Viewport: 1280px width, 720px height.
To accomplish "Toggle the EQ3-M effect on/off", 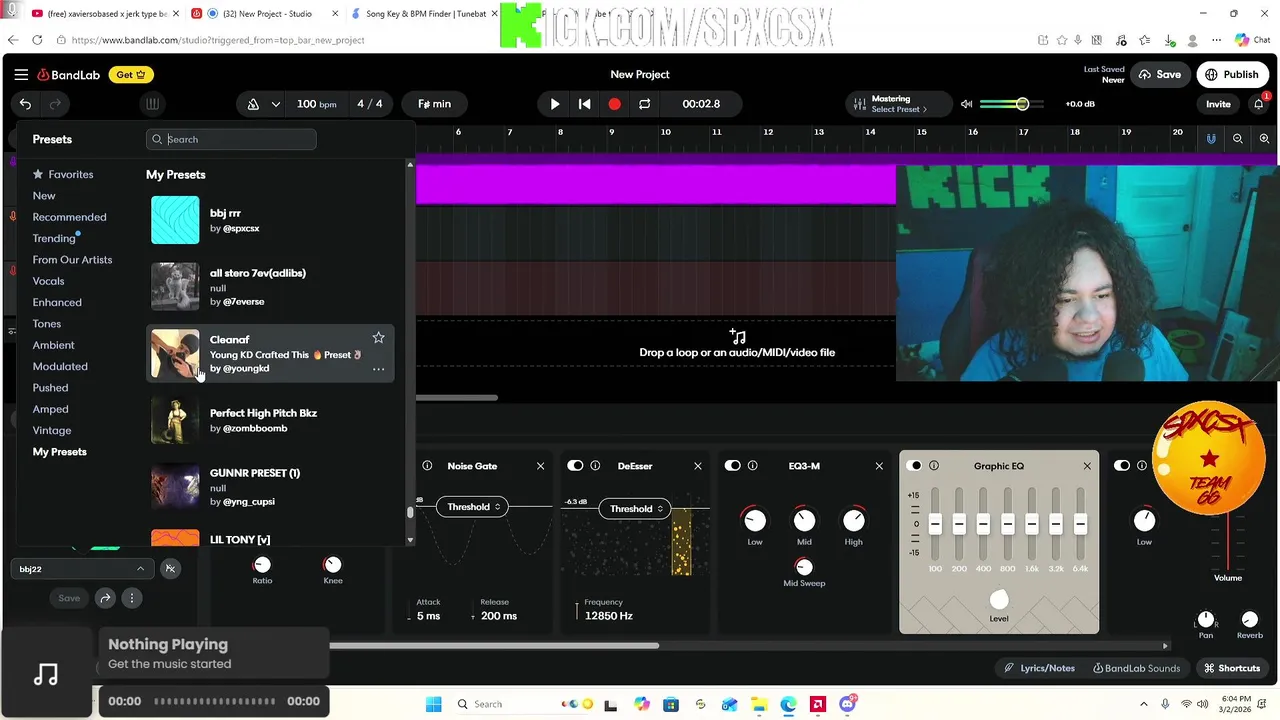I will 732,466.
